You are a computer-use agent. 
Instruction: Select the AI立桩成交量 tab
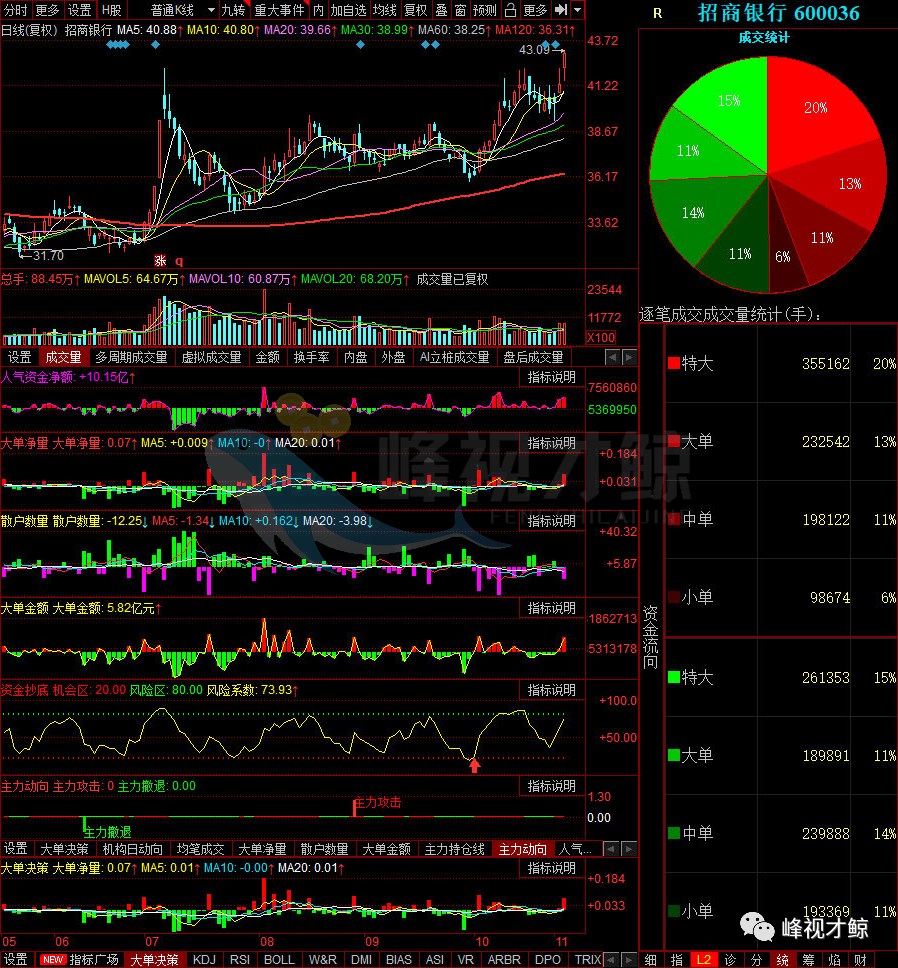pyautogui.click(x=454, y=357)
